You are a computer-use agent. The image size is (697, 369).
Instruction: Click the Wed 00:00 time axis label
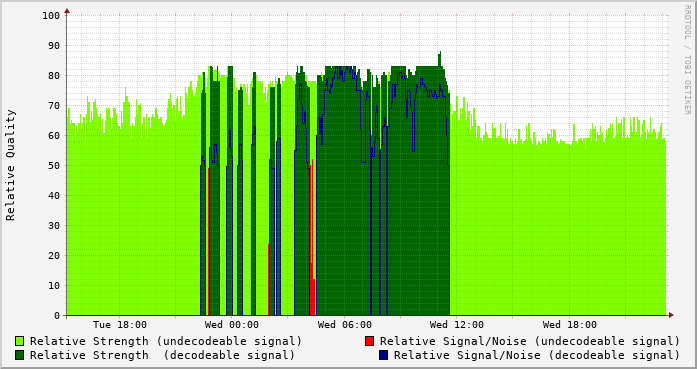[x=232, y=325]
